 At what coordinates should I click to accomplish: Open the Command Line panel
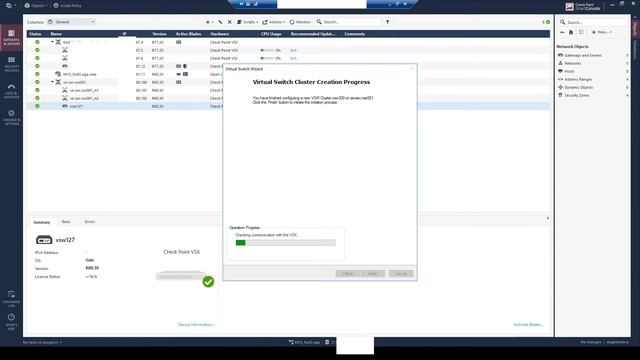tap(11, 299)
